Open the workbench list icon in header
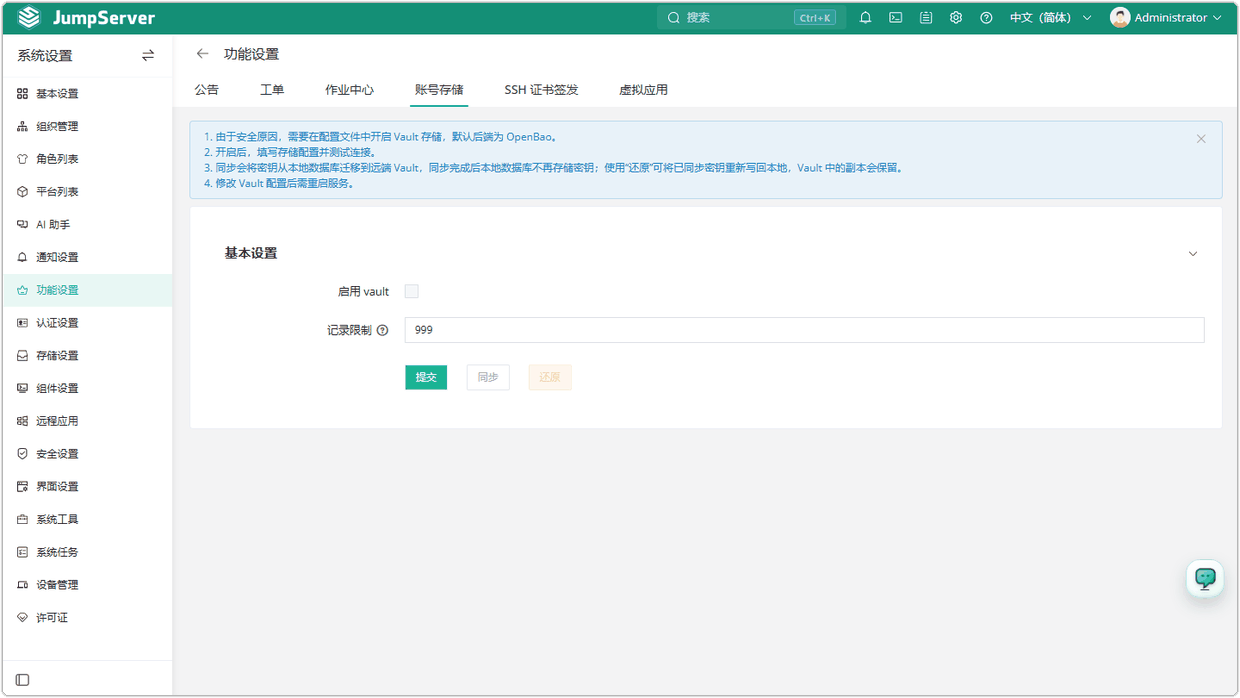The width and height of the screenshot is (1240, 698). pyautogui.click(x=926, y=18)
